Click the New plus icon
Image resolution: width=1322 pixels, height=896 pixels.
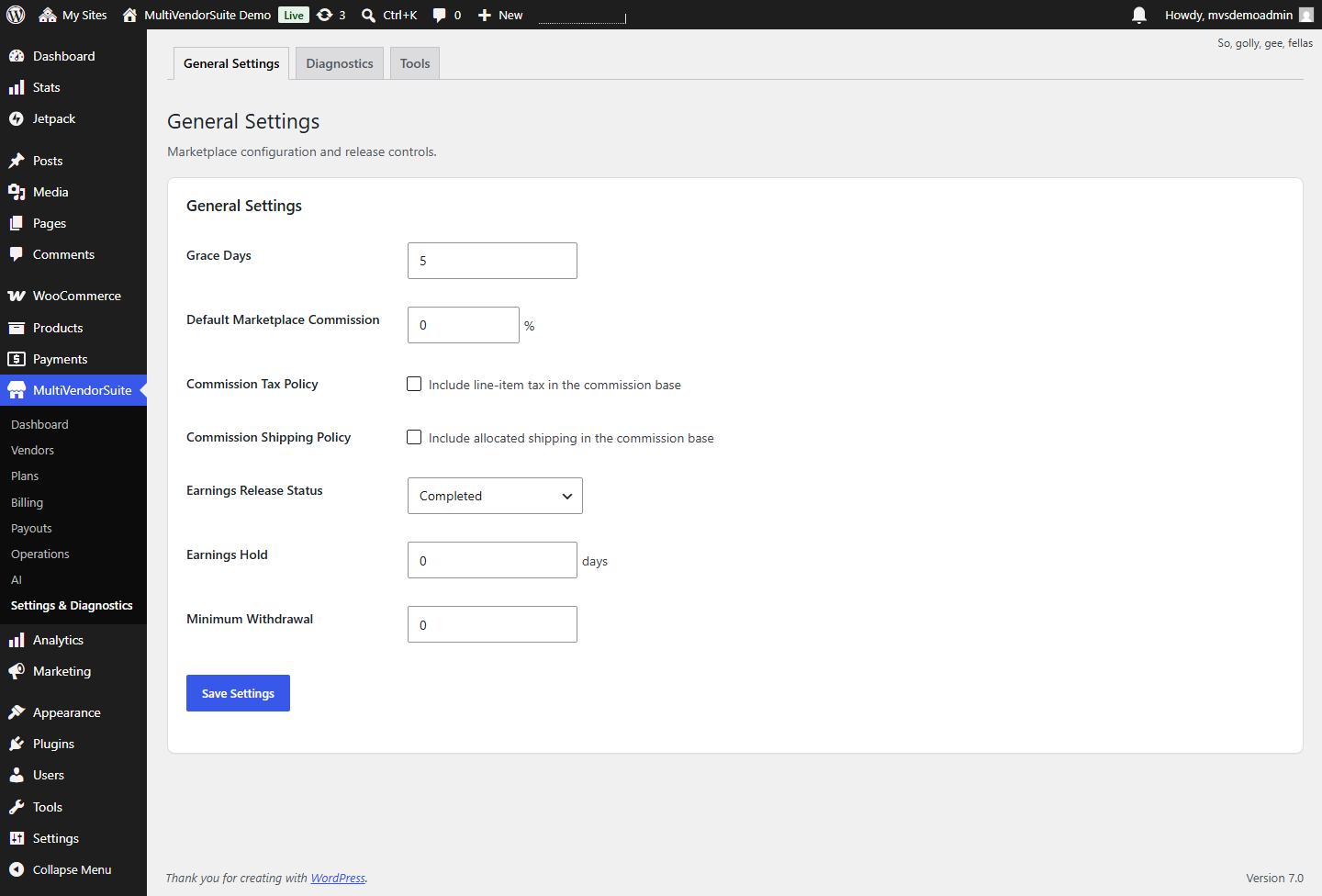[485, 15]
